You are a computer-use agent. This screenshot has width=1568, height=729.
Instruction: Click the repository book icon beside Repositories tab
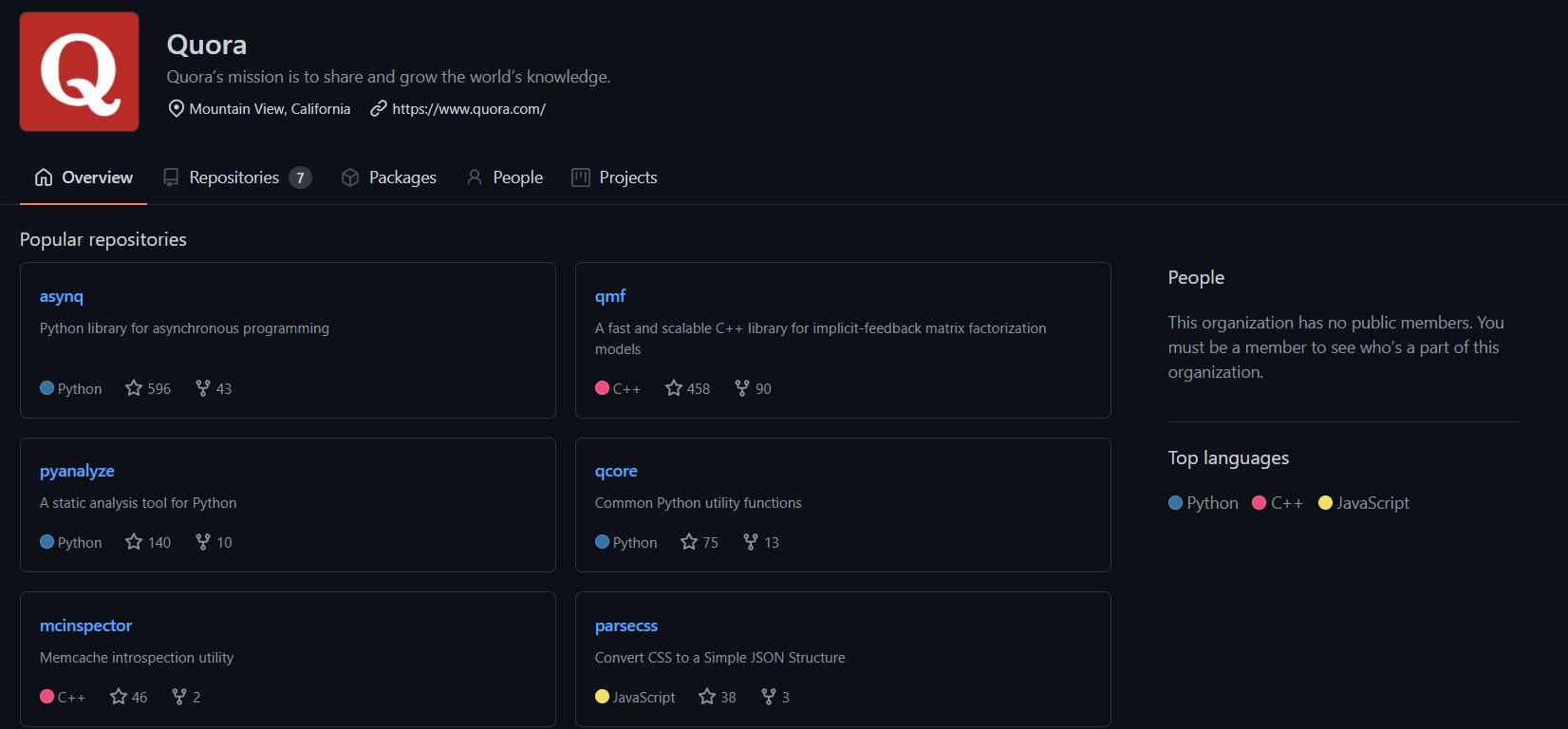click(170, 177)
